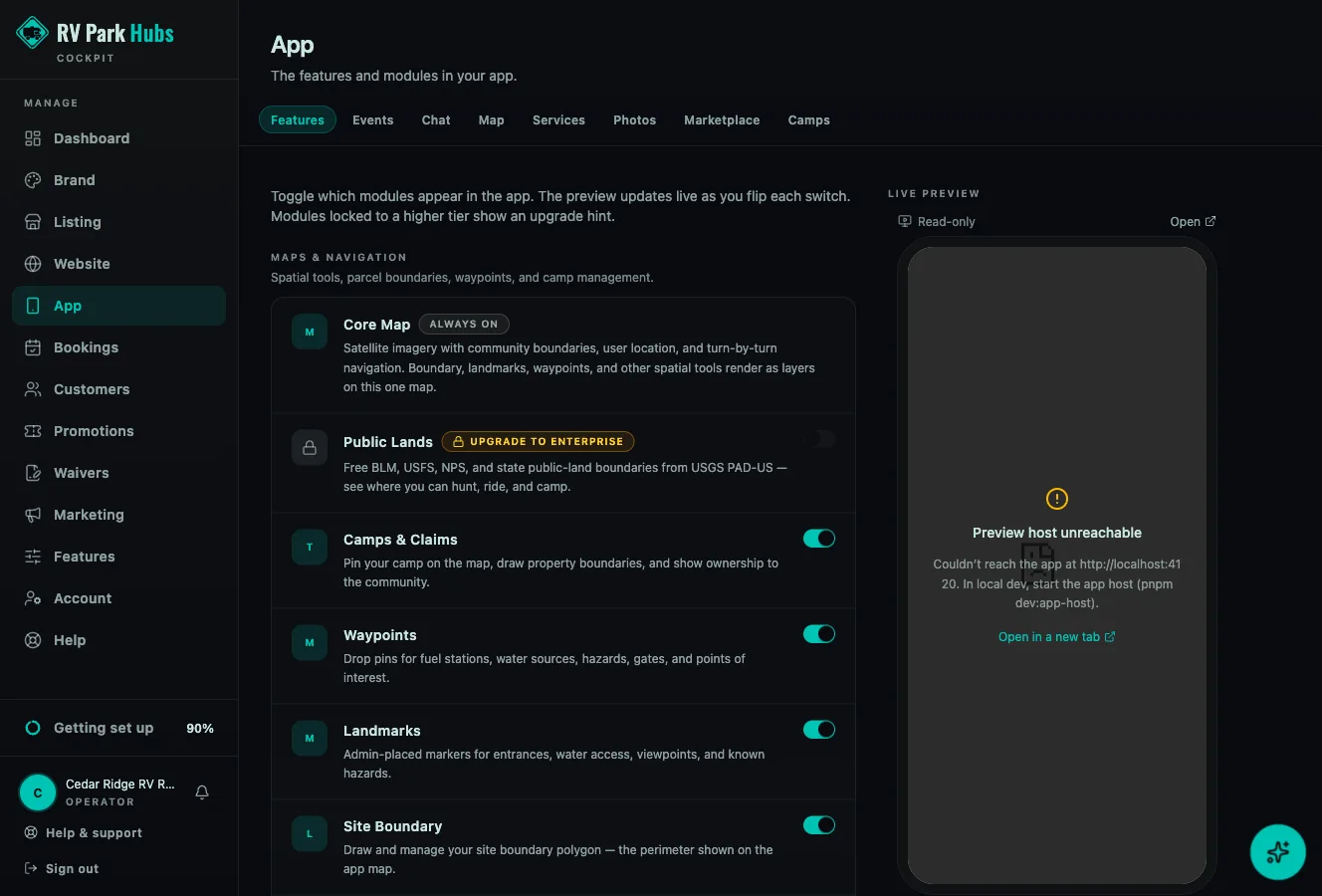Click the sparkle AI assistant floating button
The width and height of the screenshot is (1322, 896).
[1278, 852]
